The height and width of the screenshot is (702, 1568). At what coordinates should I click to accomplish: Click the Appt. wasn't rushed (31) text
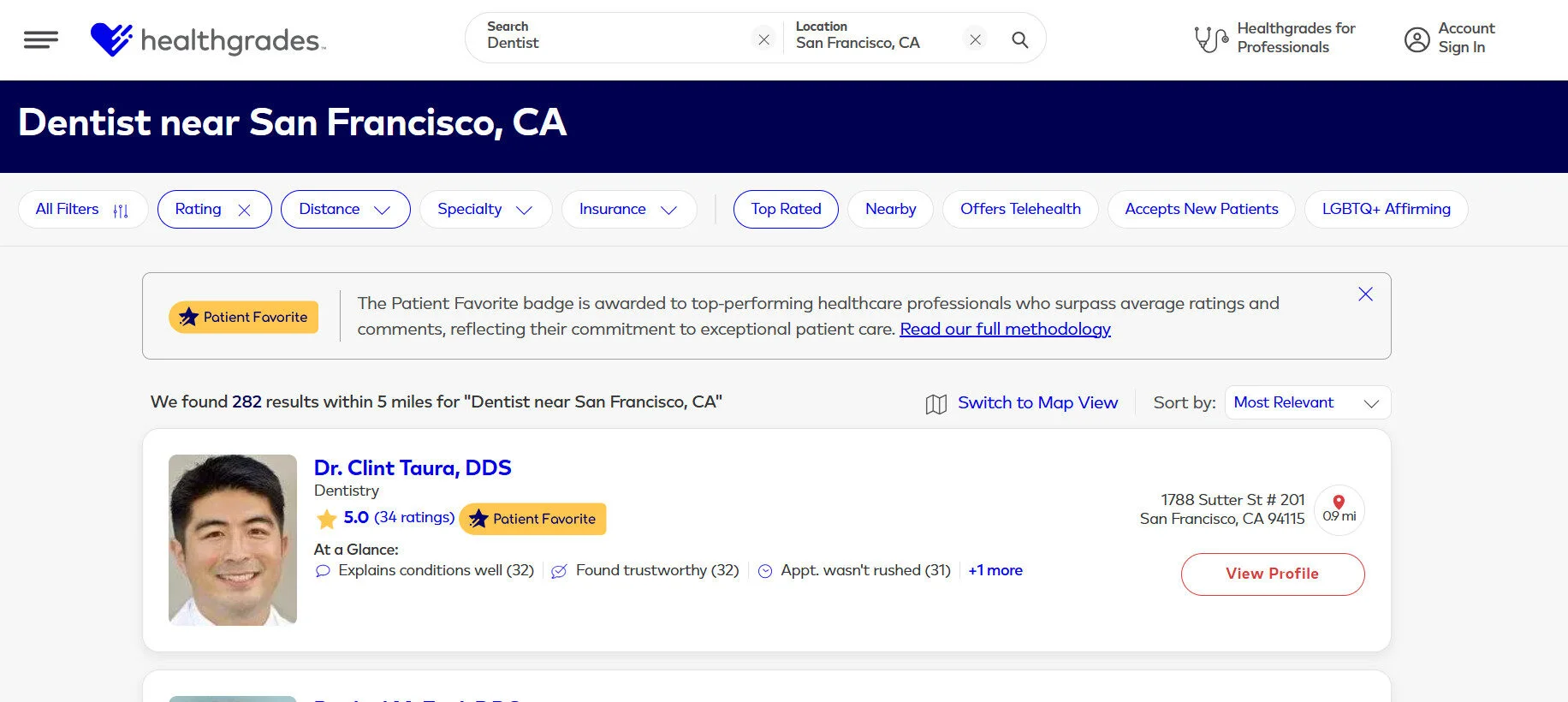[865, 570]
